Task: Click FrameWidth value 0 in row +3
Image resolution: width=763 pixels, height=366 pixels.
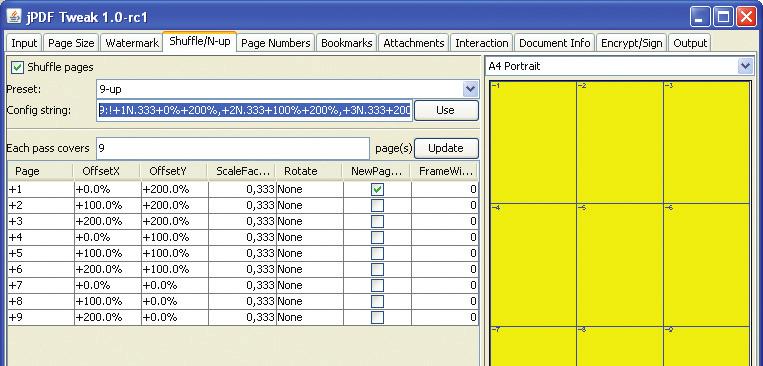Action: point(445,221)
